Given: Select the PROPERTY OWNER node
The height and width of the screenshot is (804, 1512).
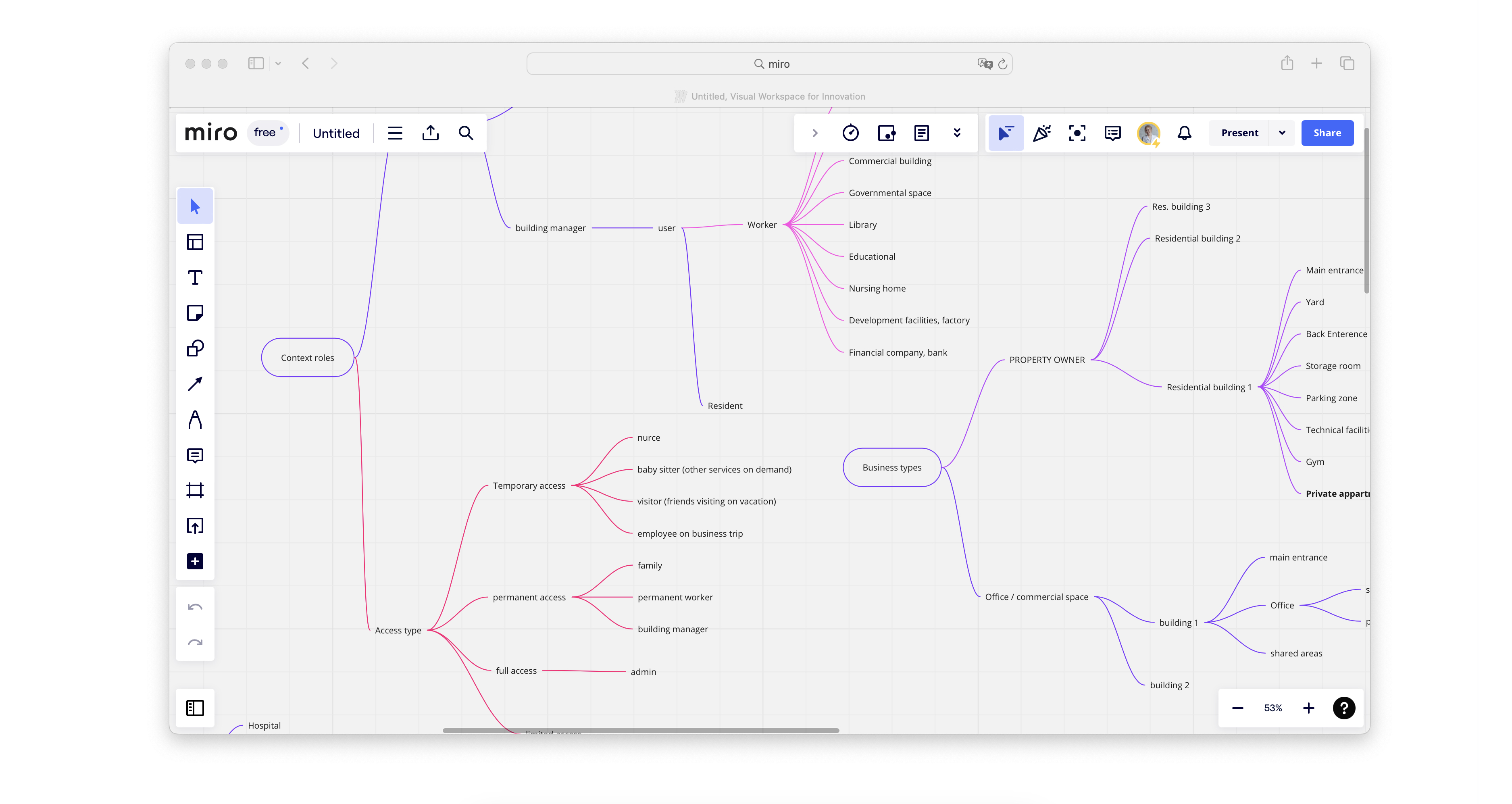Looking at the screenshot, I should [x=1047, y=360].
